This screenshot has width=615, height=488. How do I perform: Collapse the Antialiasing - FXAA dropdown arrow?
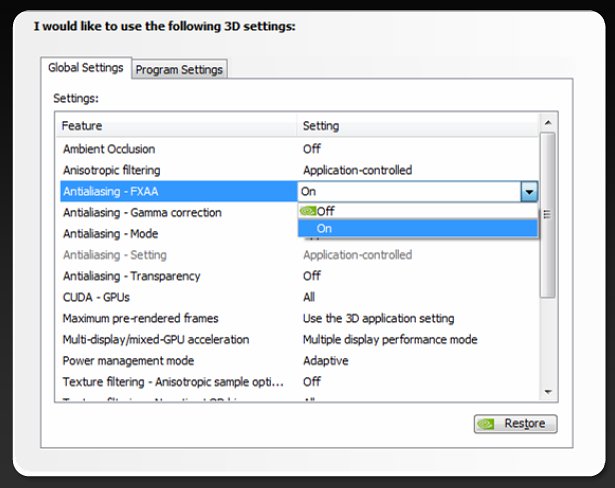tap(529, 191)
